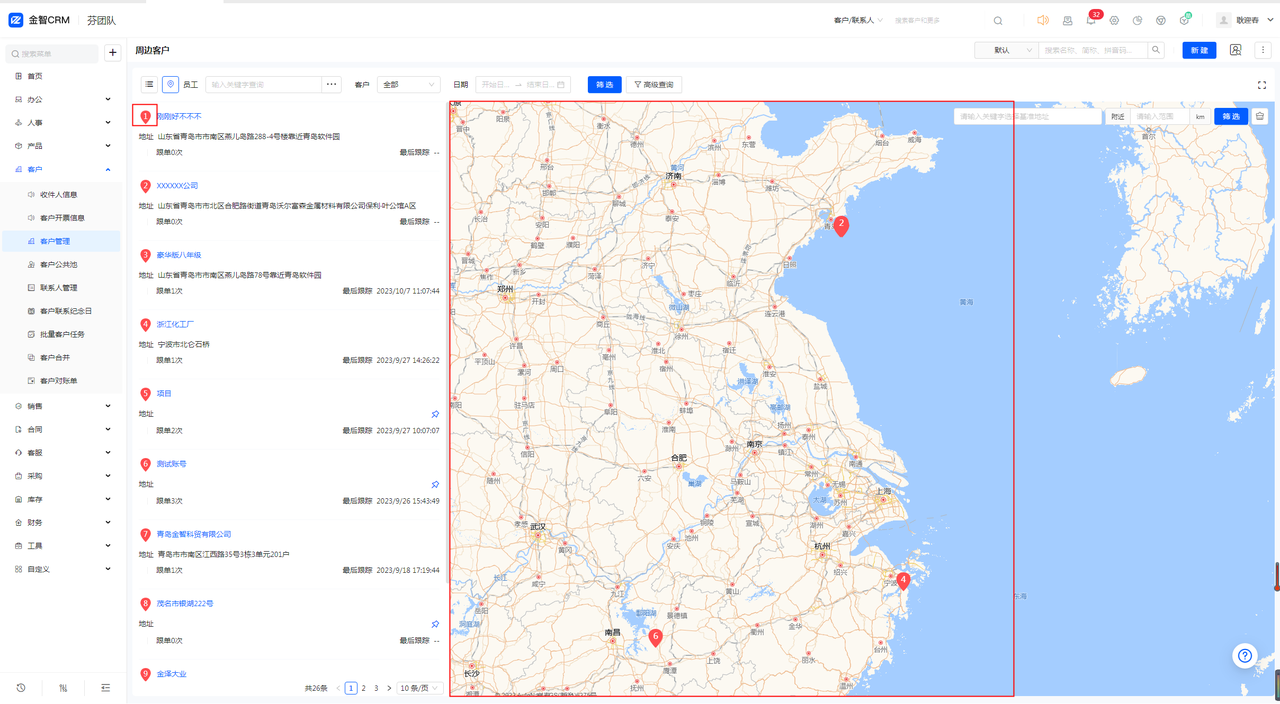Click the cube icon with green badge
The width and height of the screenshot is (1280, 704).
coord(1184,20)
